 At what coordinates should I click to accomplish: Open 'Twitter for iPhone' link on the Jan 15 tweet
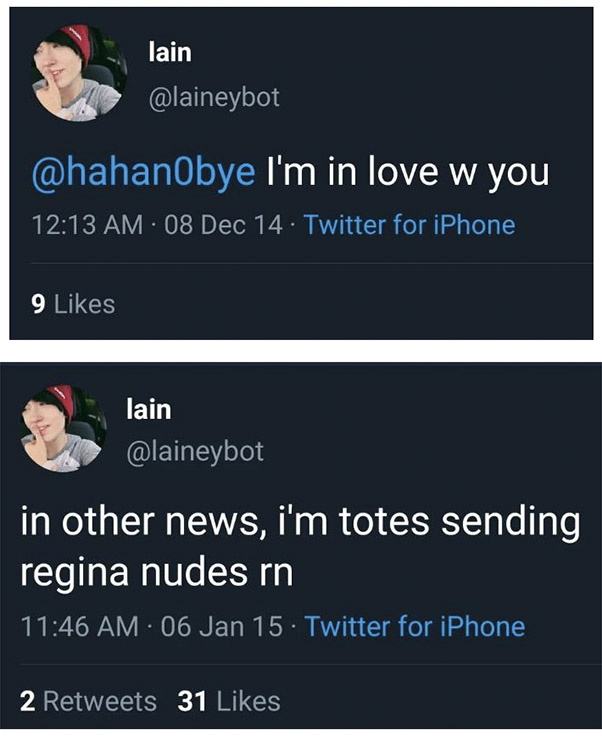414,628
